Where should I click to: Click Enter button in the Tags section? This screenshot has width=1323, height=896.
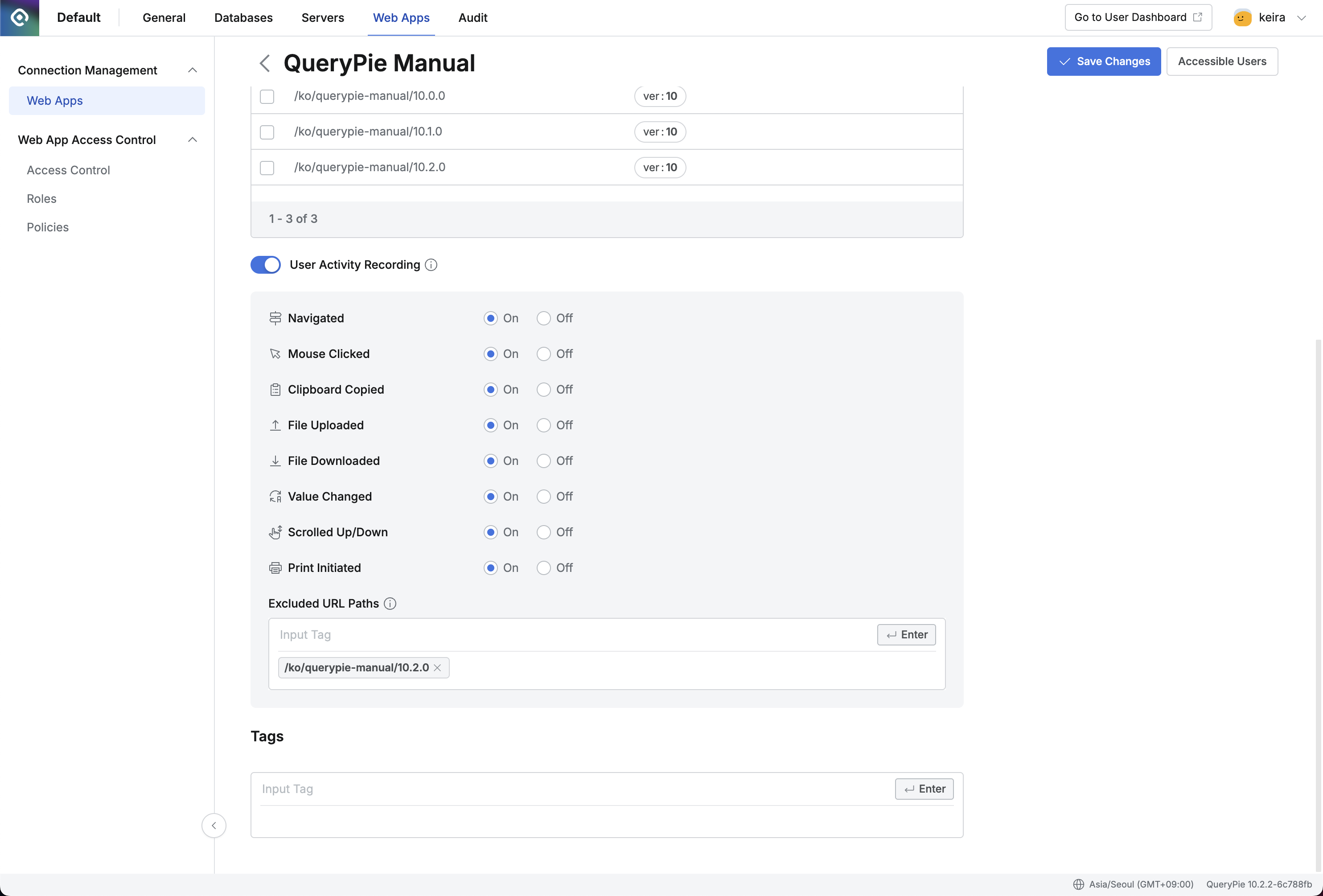click(924, 789)
